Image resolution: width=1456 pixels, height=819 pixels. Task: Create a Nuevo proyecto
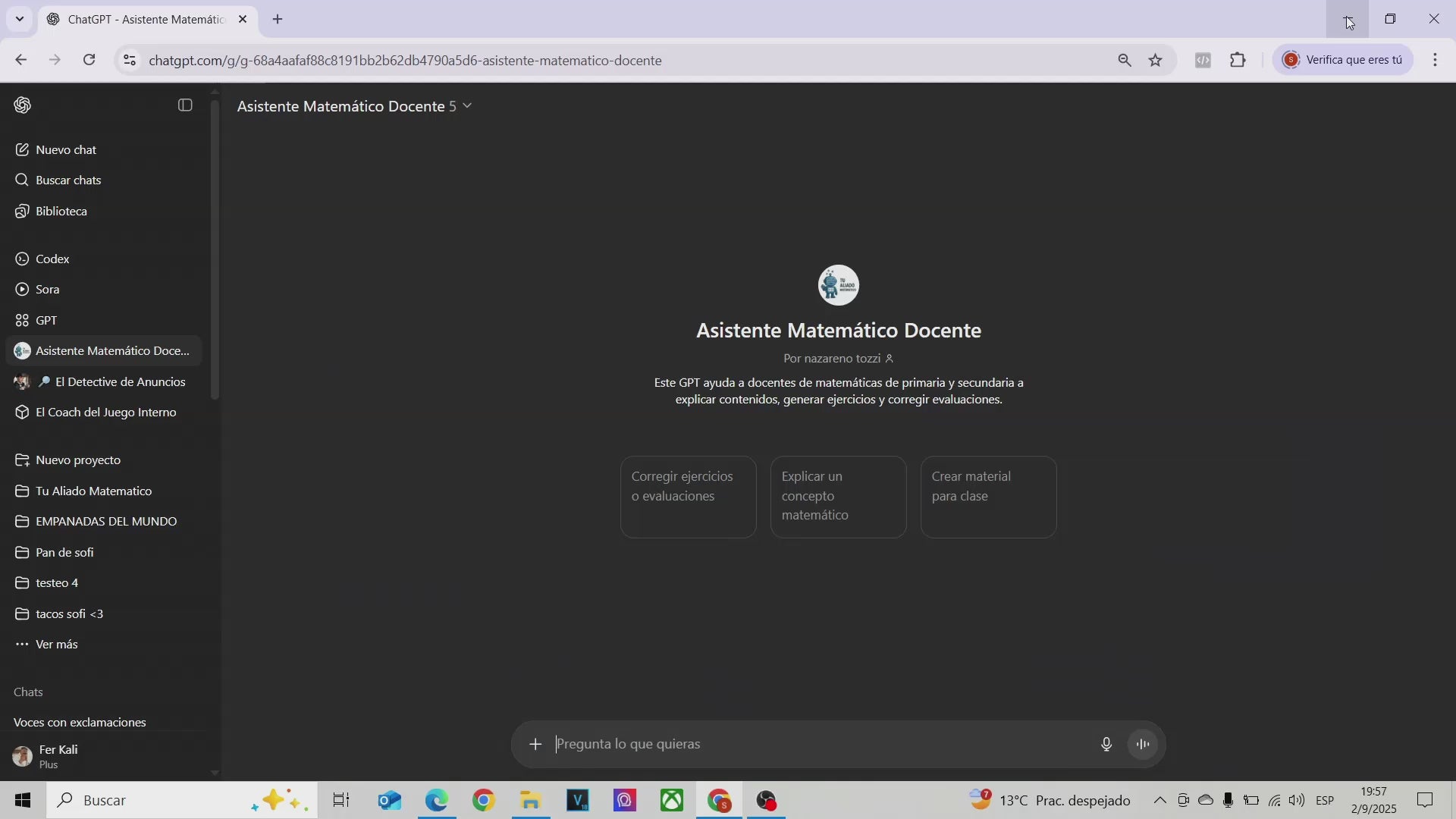pos(103,460)
